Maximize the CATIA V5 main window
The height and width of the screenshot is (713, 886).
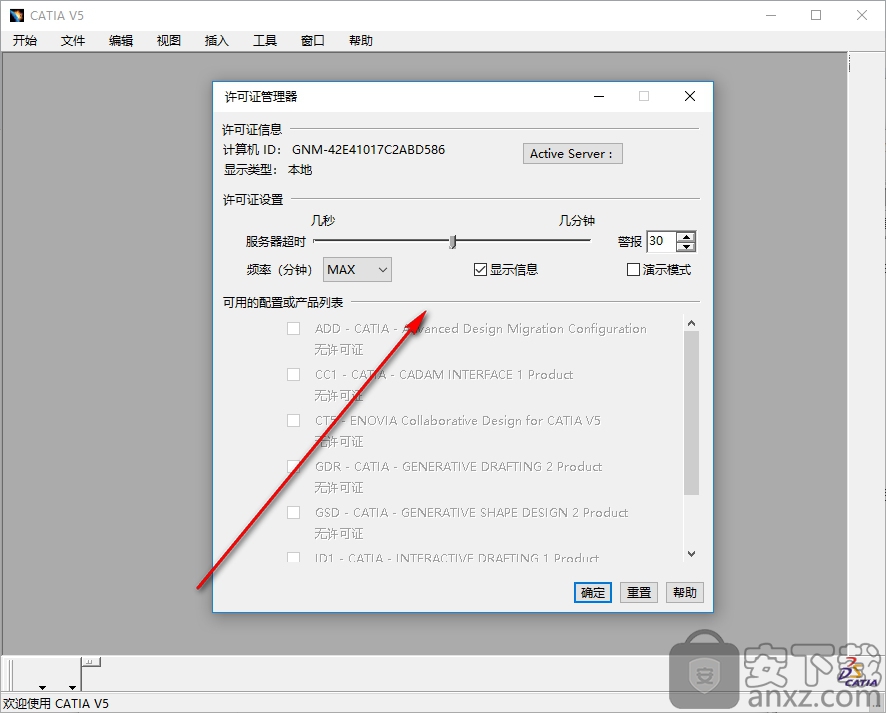point(816,15)
